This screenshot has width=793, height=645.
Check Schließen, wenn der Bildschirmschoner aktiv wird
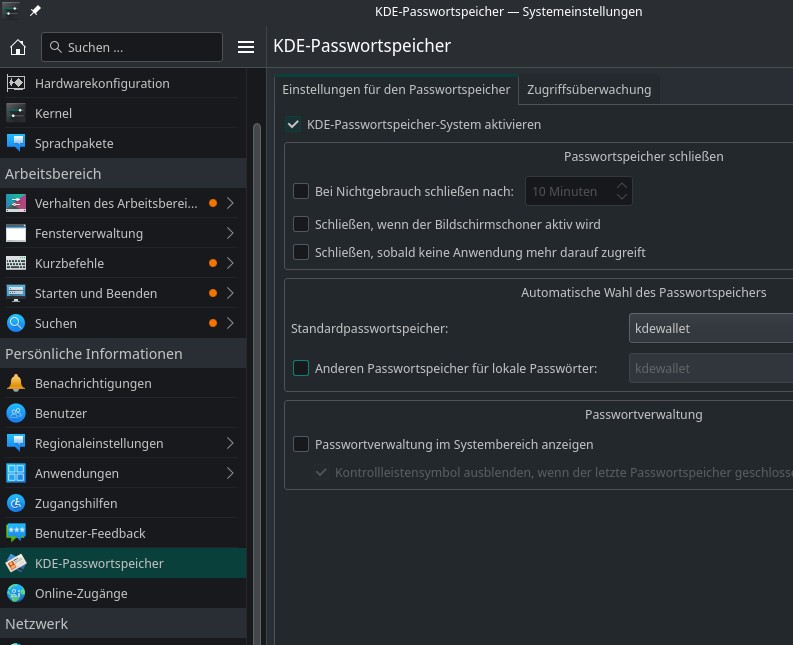[301, 224]
